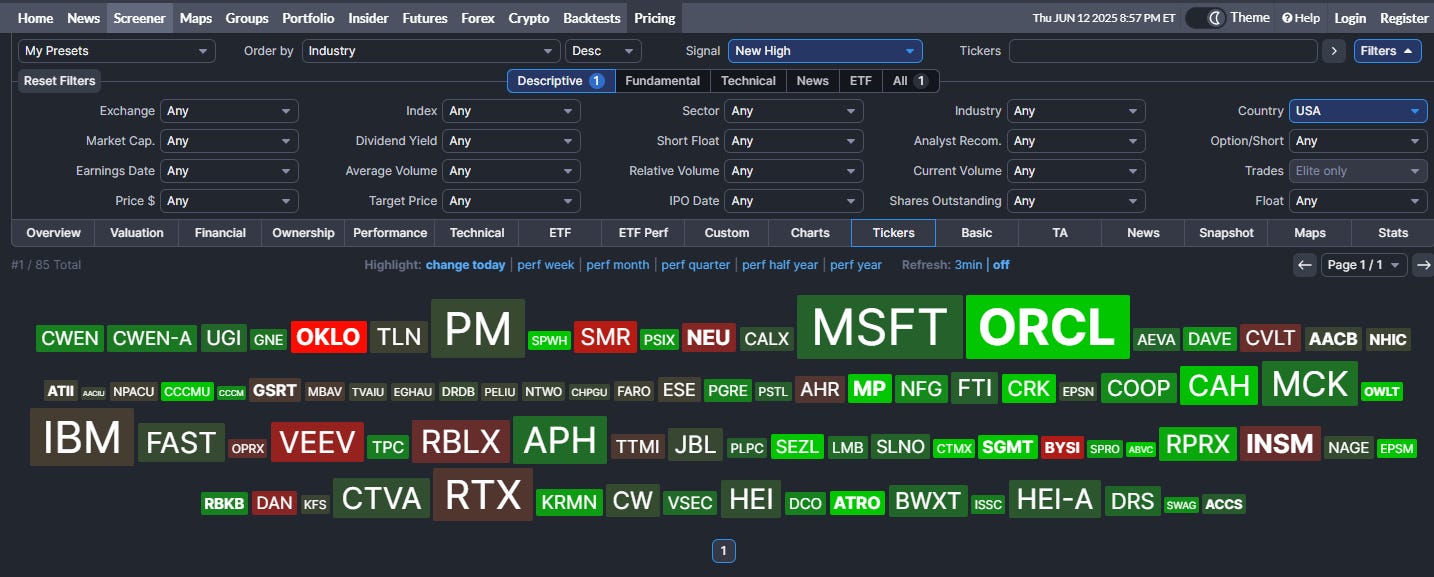Open the Backtests menu item

592,18
